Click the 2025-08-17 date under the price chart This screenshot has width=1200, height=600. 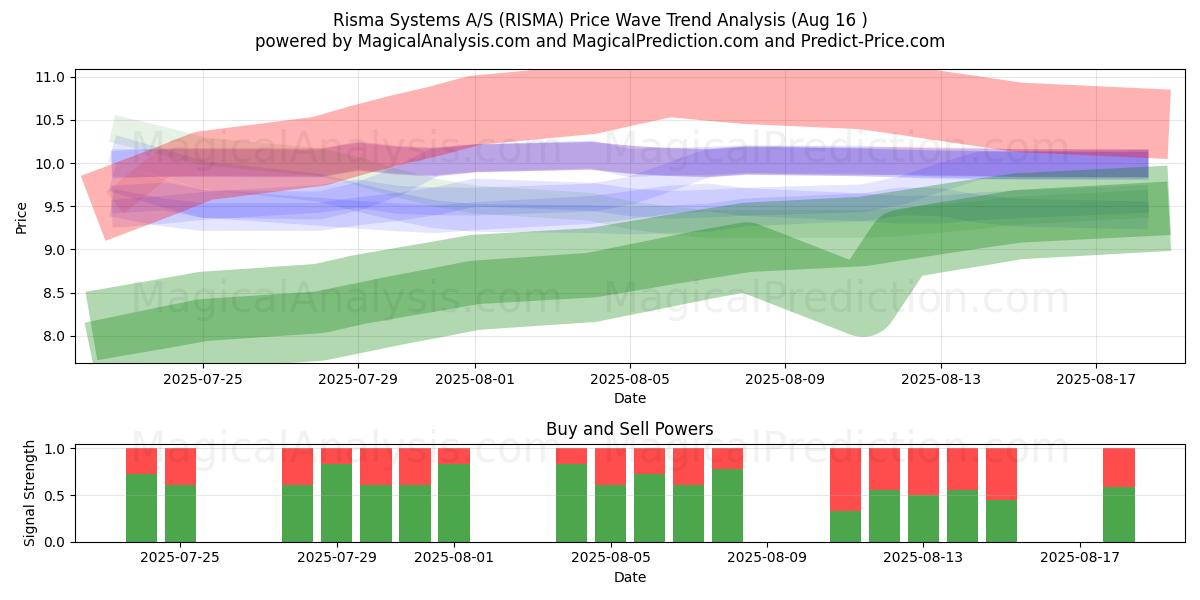click(x=1096, y=379)
